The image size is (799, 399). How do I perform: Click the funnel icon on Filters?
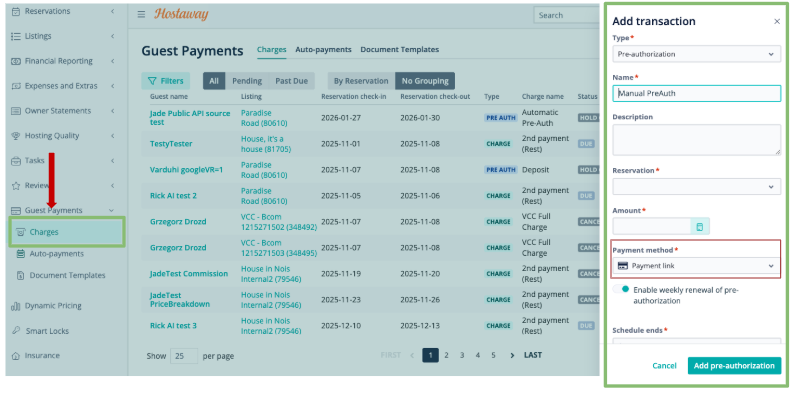(152, 81)
